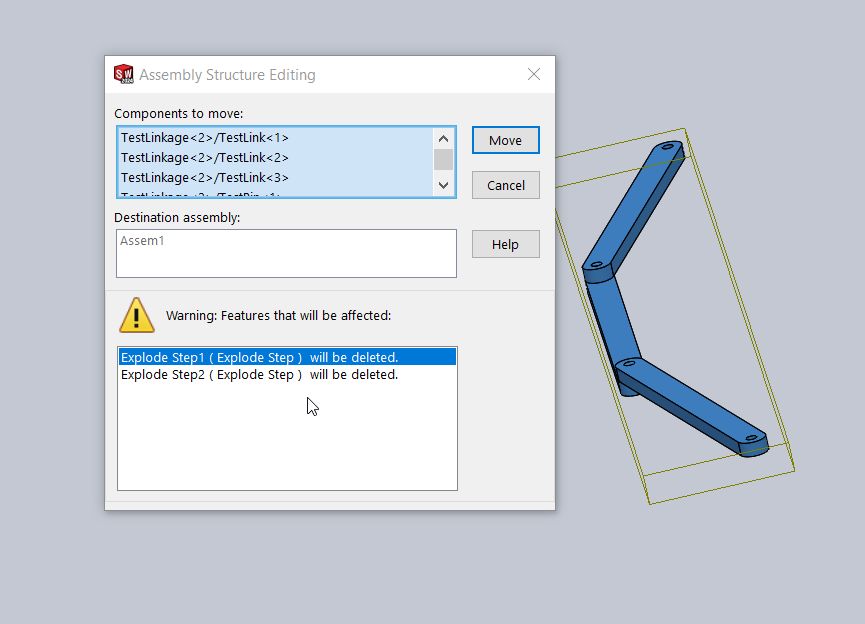This screenshot has height=624, width=865.
Task: Click the yellow warning triangle icon
Action: pos(137,315)
